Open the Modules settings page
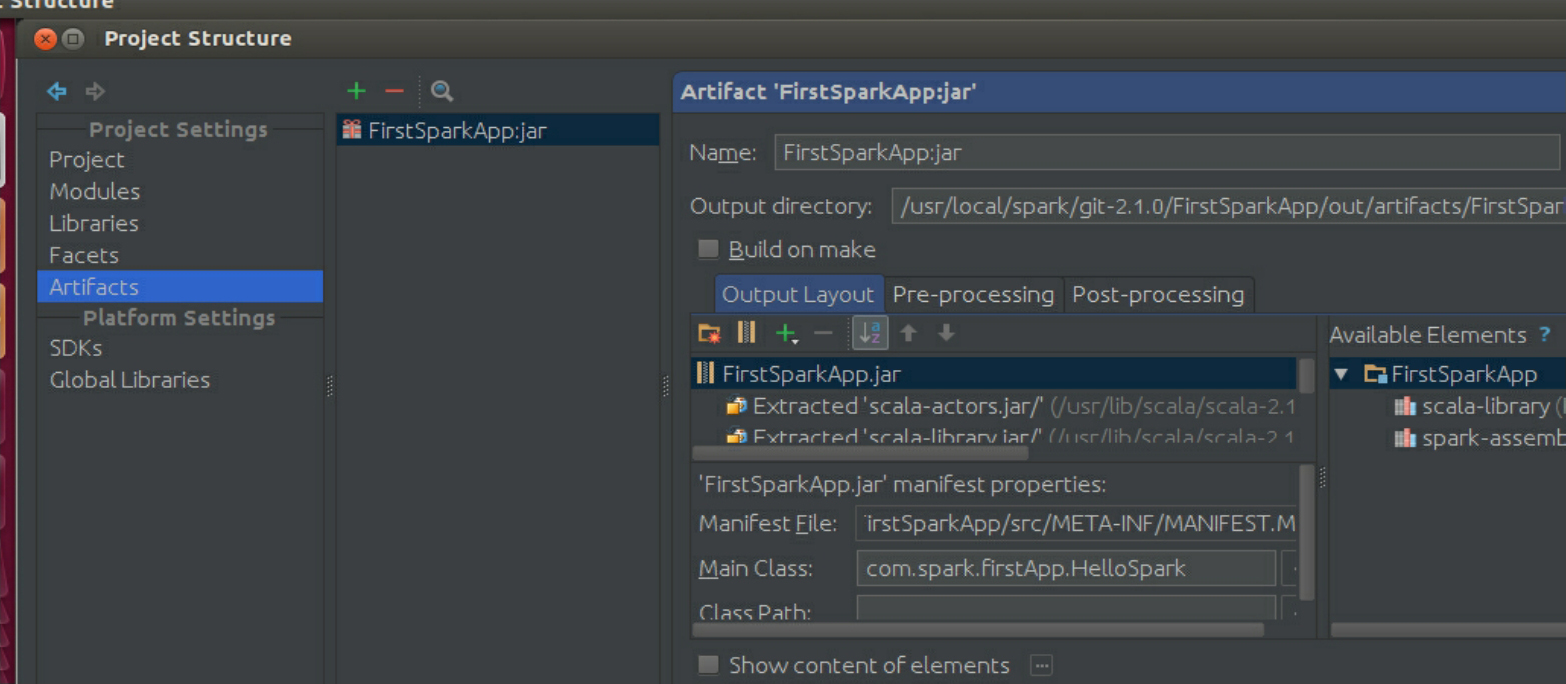Image resolution: width=1566 pixels, height=684 pixels. coord(95,191)
